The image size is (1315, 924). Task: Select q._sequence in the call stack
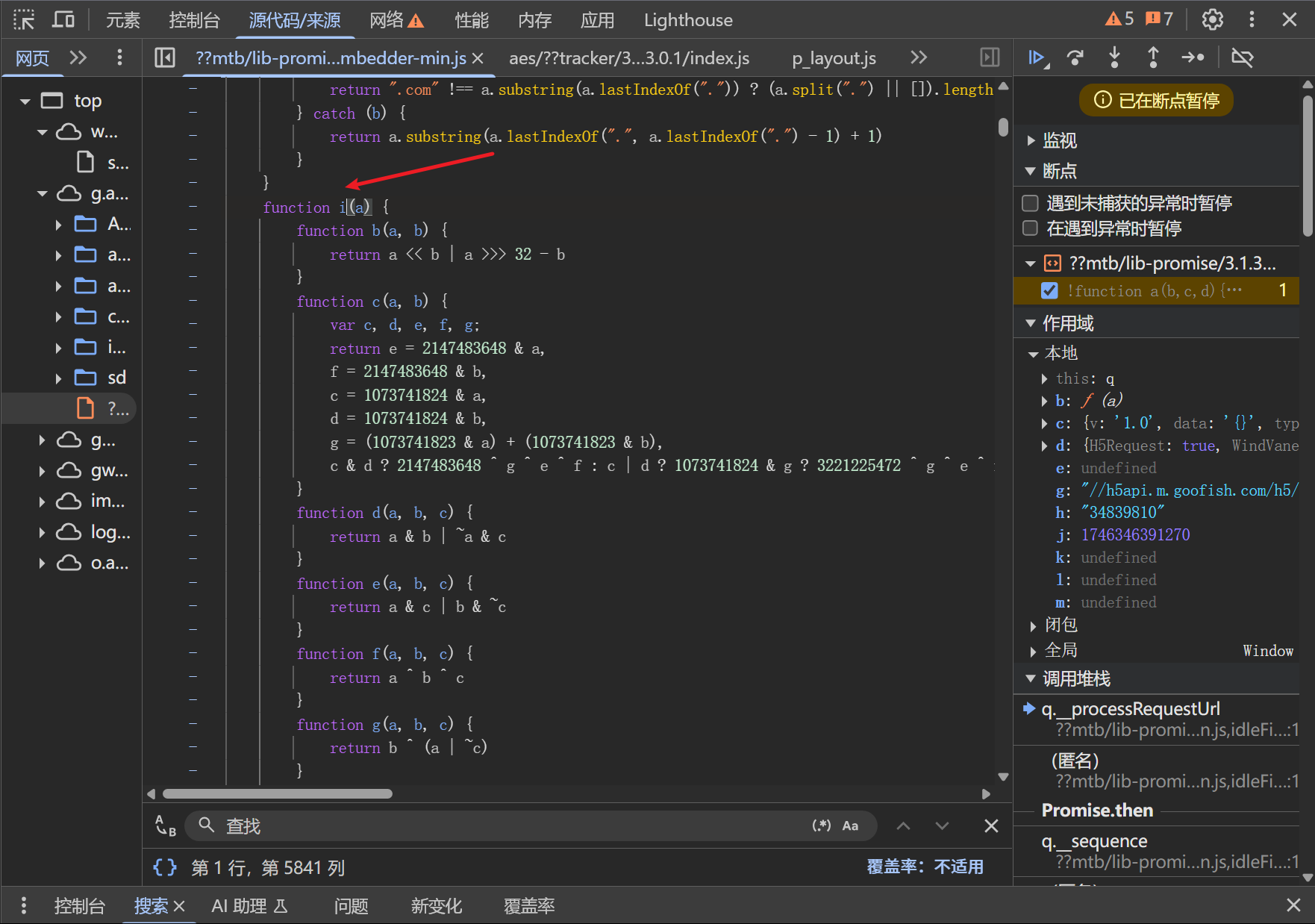(x=1094, y=841)
